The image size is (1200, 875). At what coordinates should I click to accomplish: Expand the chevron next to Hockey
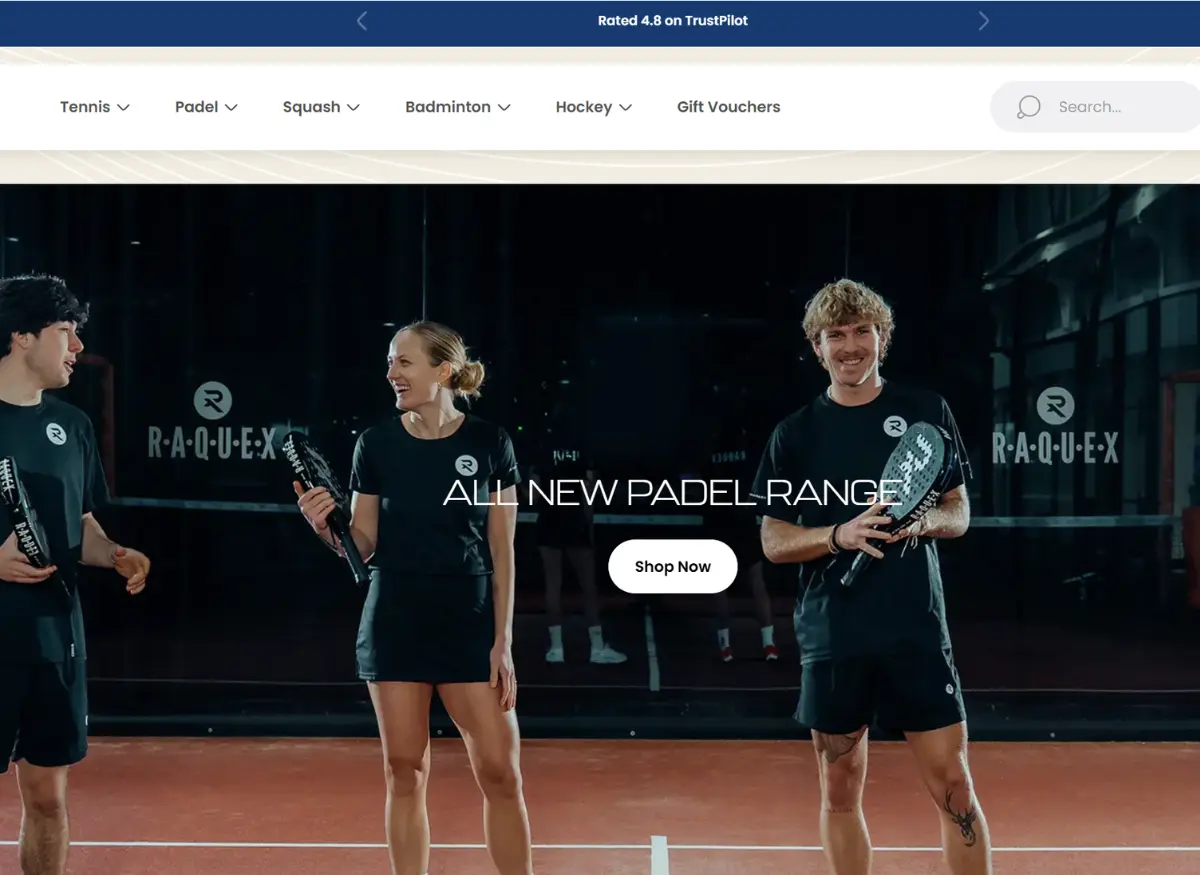(626, 108)
